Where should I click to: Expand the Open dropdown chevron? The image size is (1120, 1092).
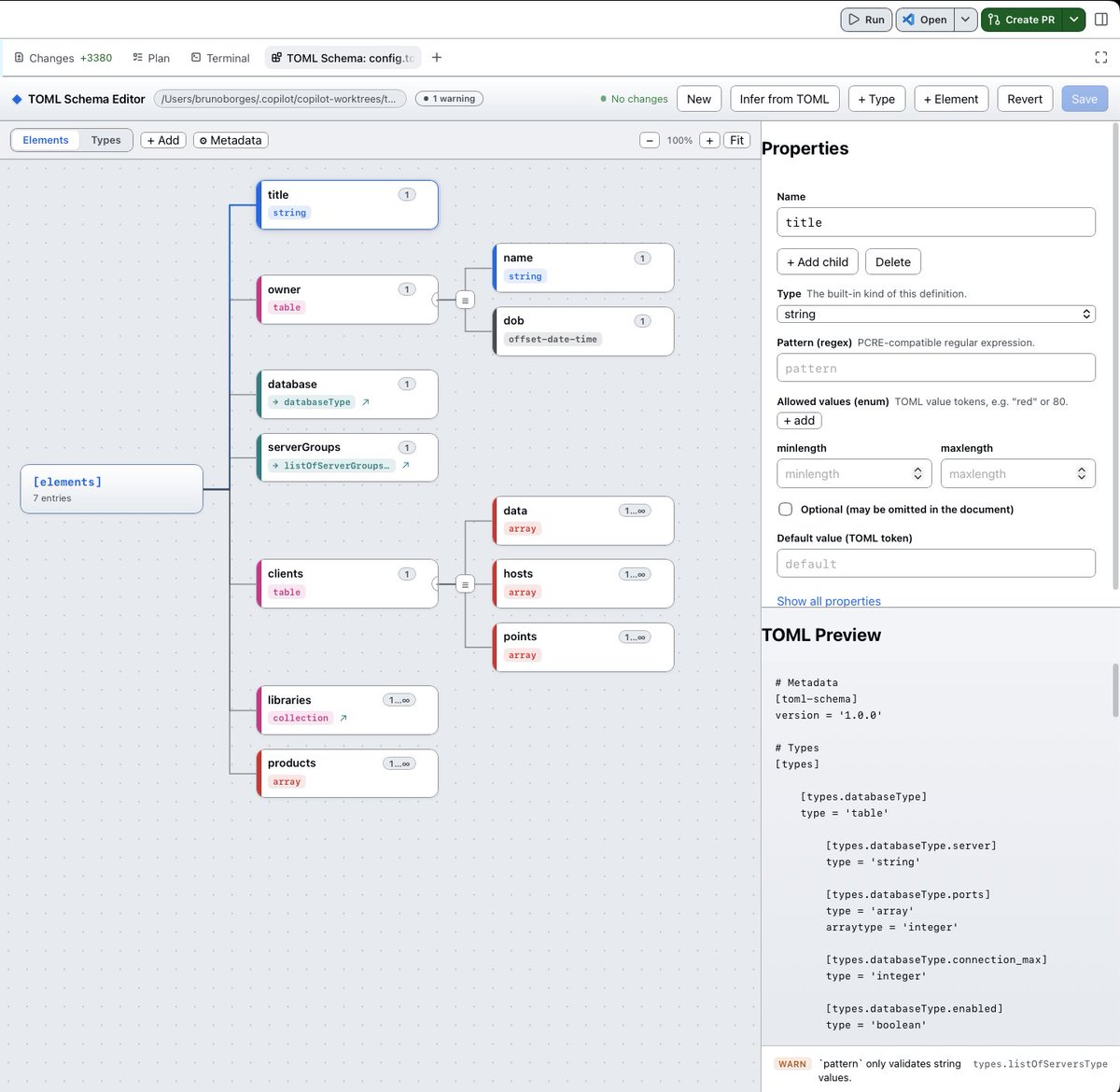point(966,19)
